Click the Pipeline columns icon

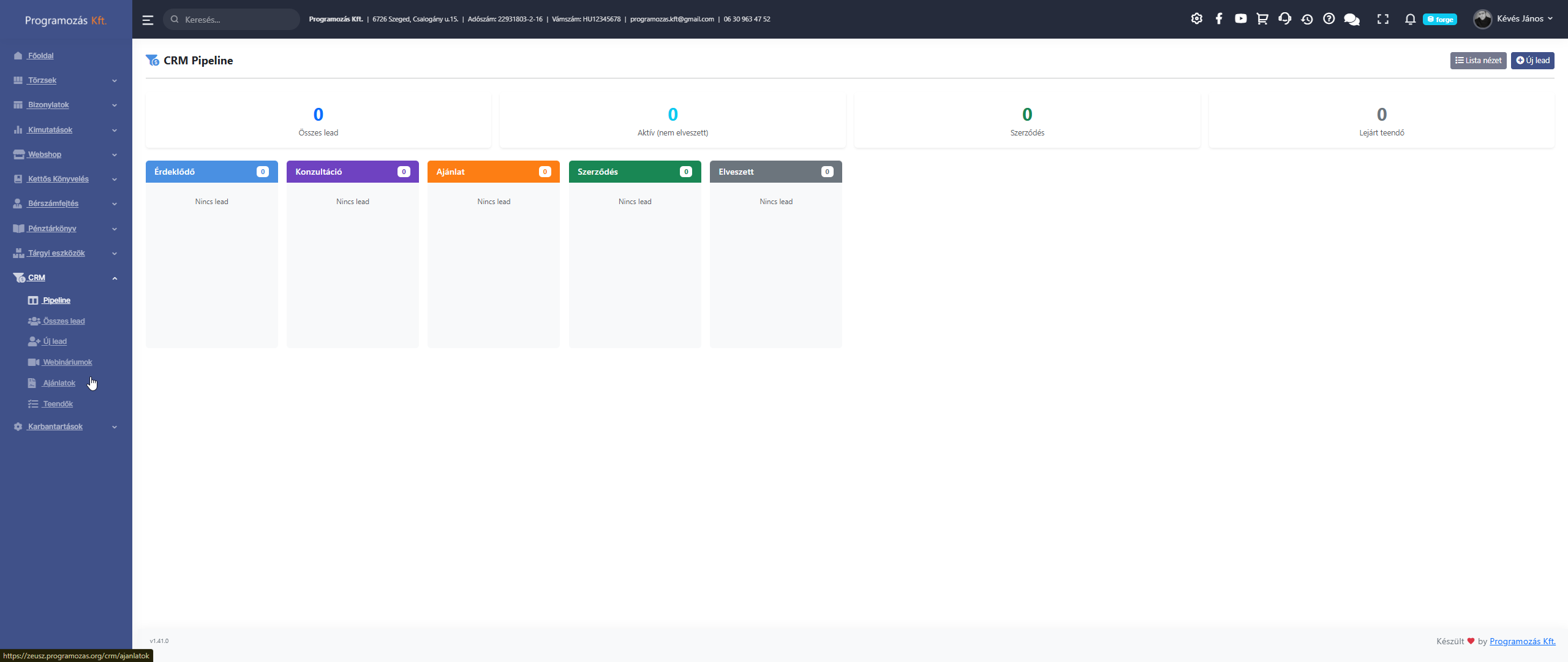(x=33, y=300)
